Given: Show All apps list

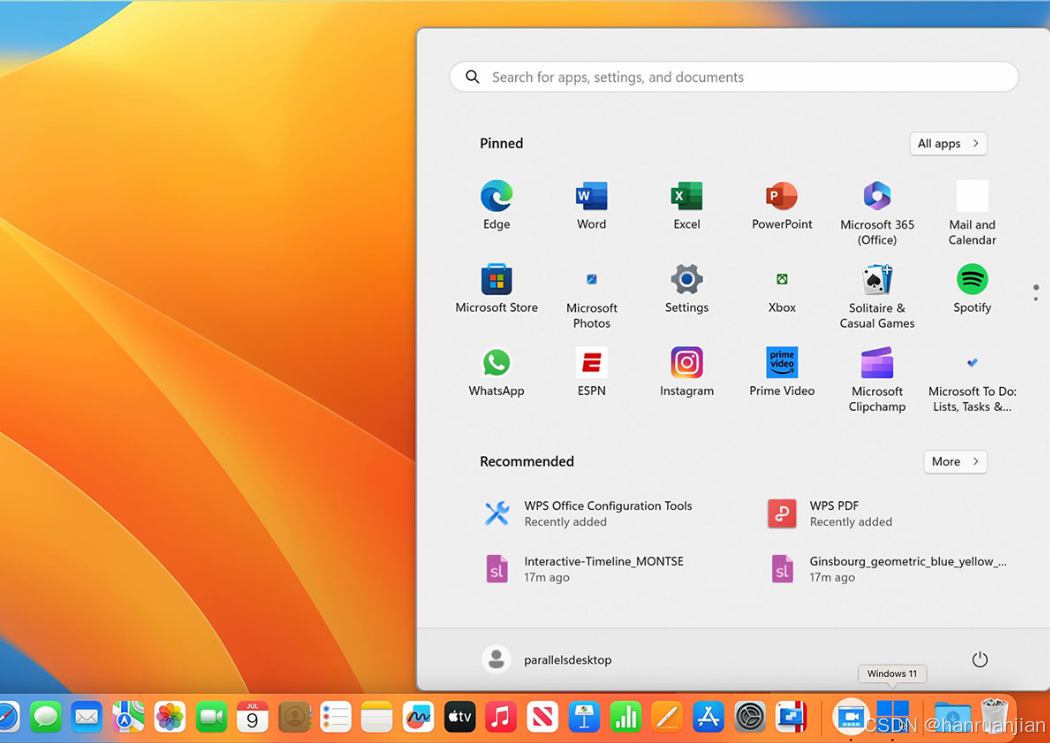Looking at the screenshot, I should coord(948,143).
